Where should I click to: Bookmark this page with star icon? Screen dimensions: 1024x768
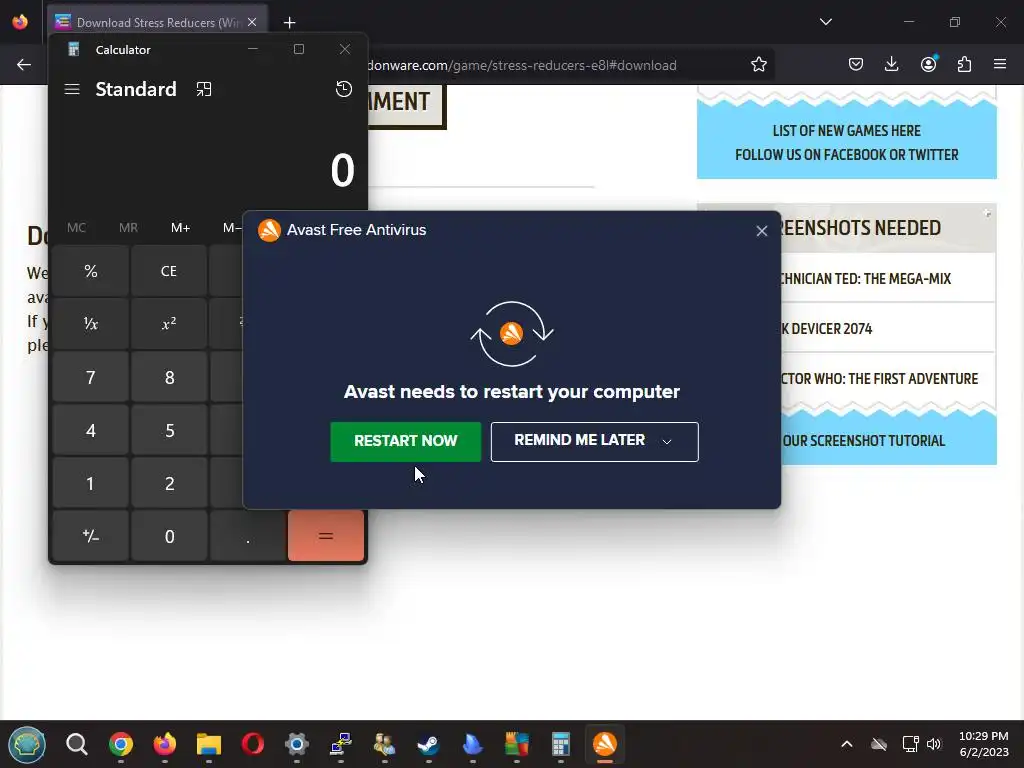pyautogui.click(x=758, y=65)
